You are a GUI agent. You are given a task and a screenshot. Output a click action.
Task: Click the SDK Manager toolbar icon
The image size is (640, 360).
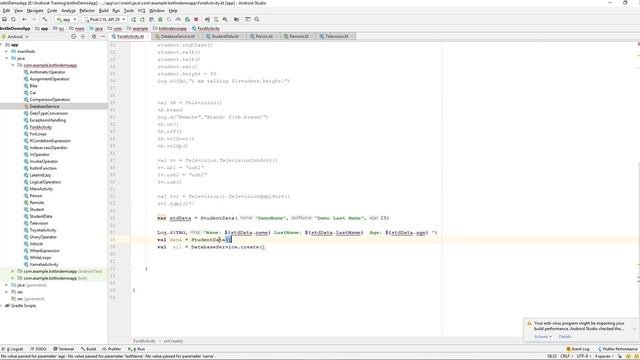coord(225,19)
